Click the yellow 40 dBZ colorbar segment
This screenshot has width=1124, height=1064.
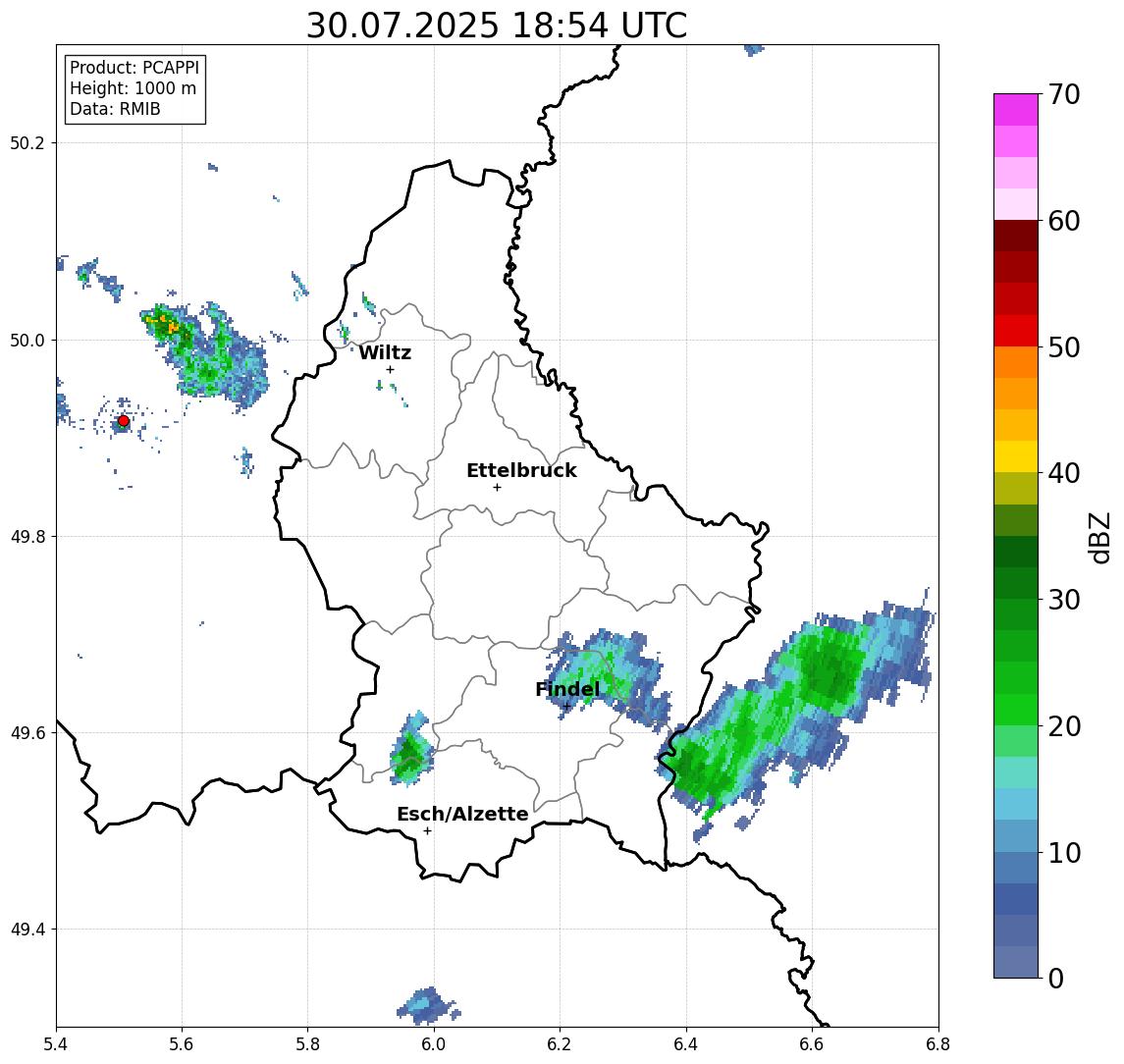pos(1016,456)
